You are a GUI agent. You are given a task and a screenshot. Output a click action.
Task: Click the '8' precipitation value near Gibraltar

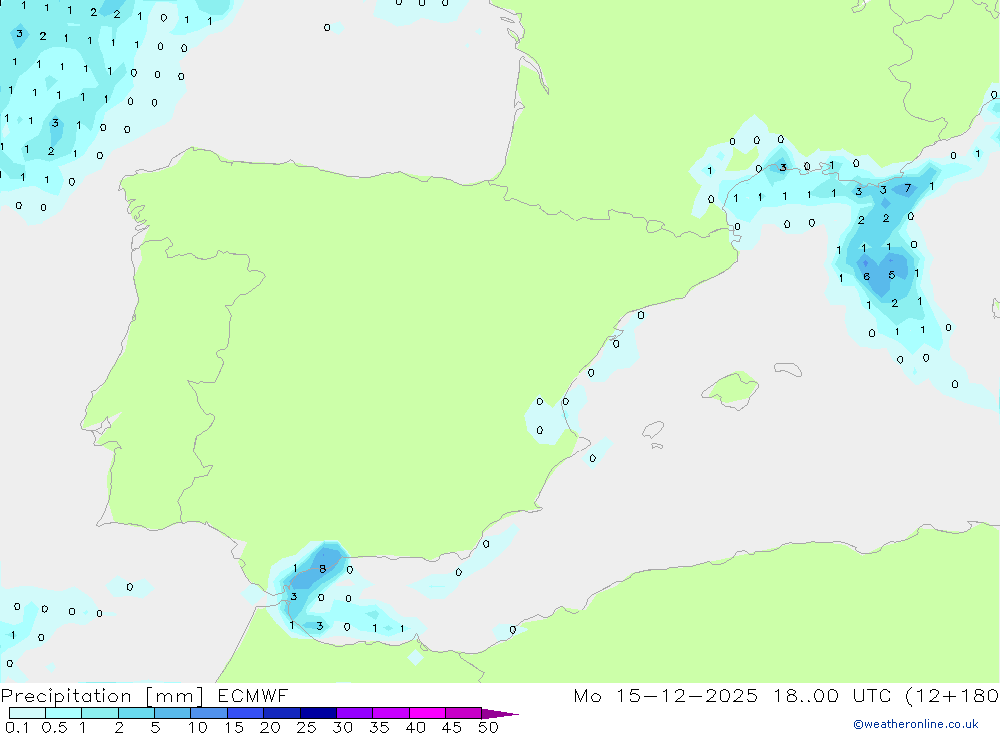[323, 569]
